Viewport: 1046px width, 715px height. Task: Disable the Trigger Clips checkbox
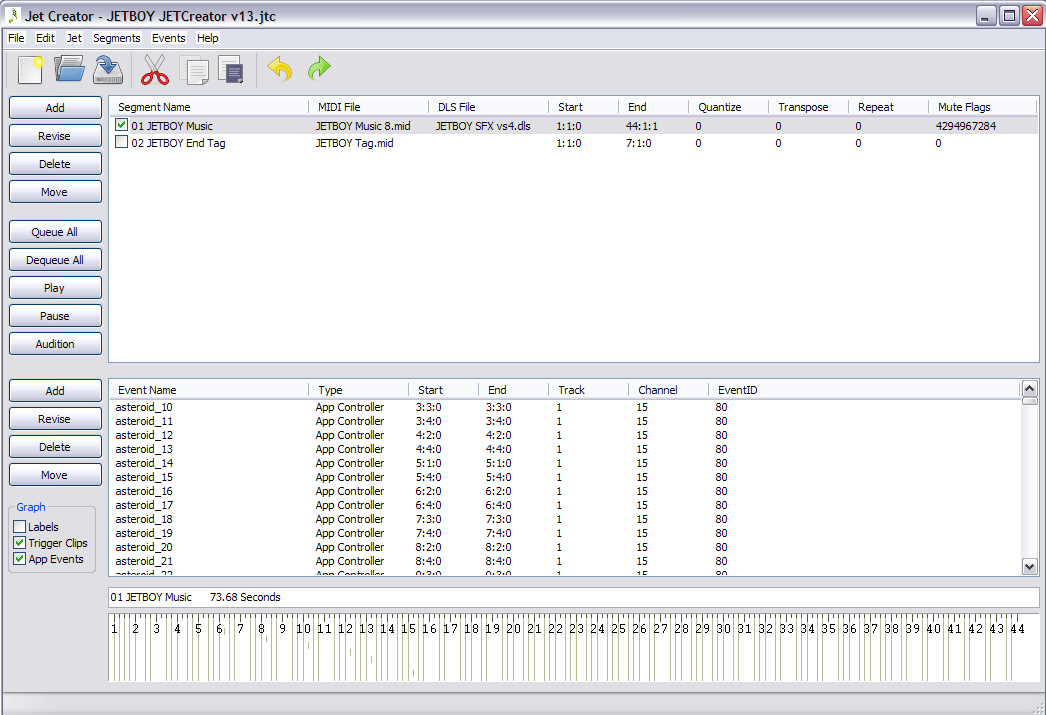[x=20, y=543]
